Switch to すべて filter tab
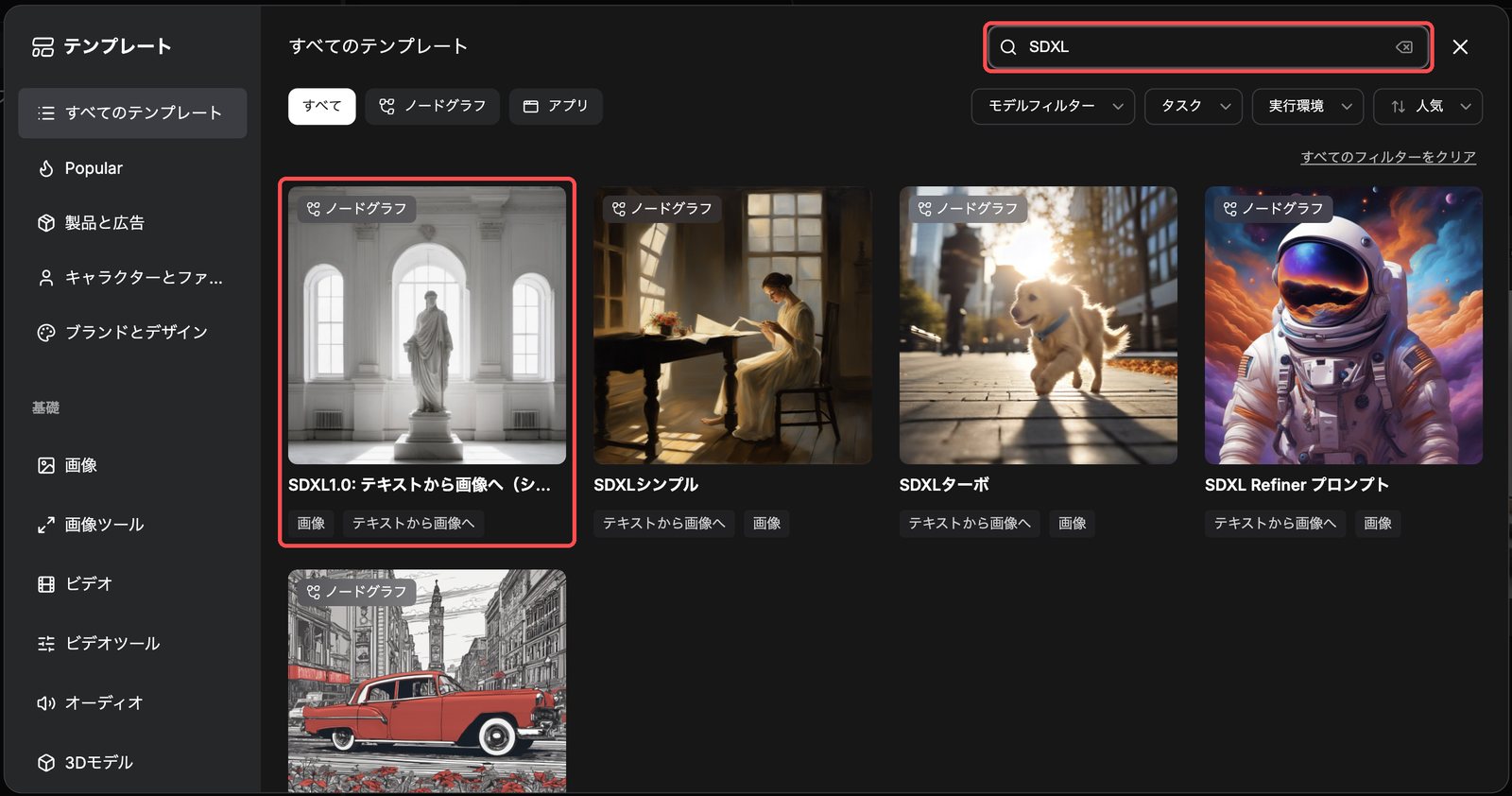Image resolution: width=1512 pixels, height=796 pixels. (x=322, y=107)
